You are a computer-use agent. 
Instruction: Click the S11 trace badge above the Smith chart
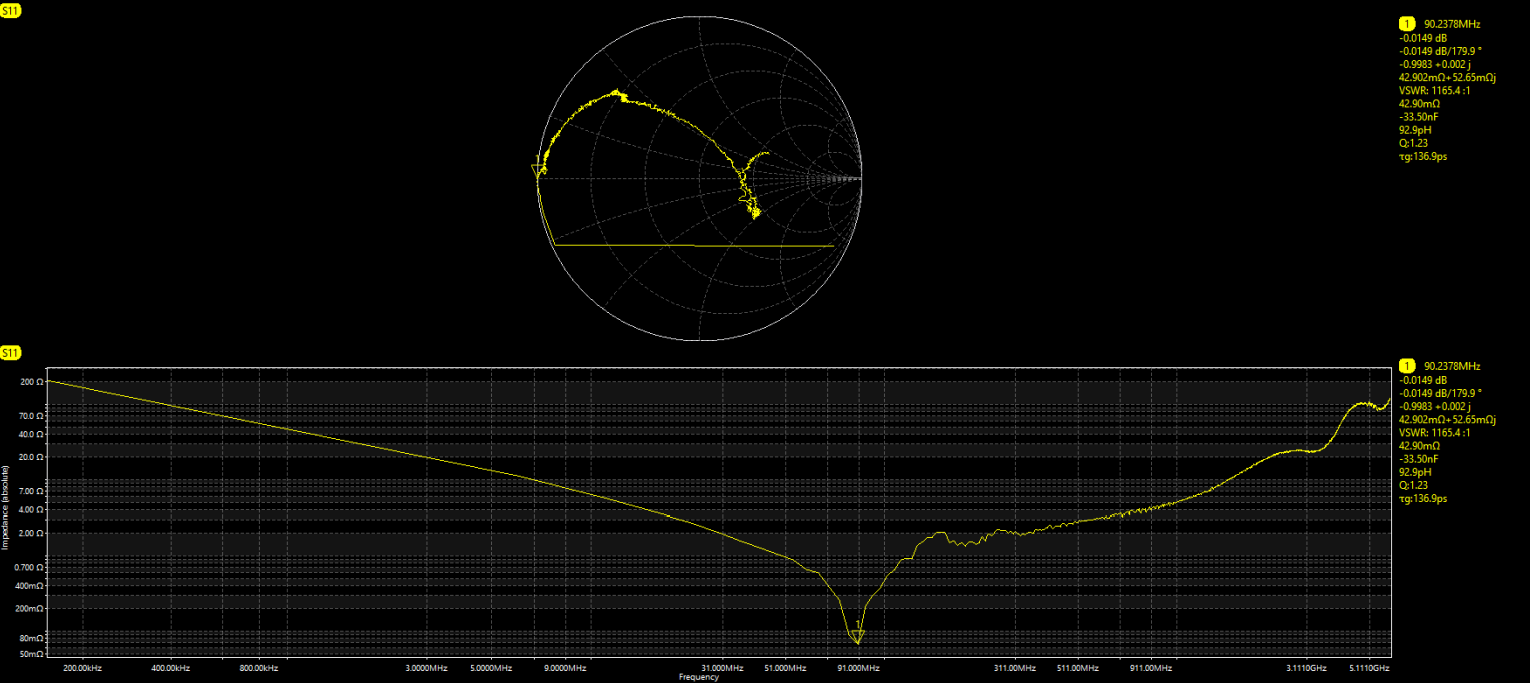11,10
